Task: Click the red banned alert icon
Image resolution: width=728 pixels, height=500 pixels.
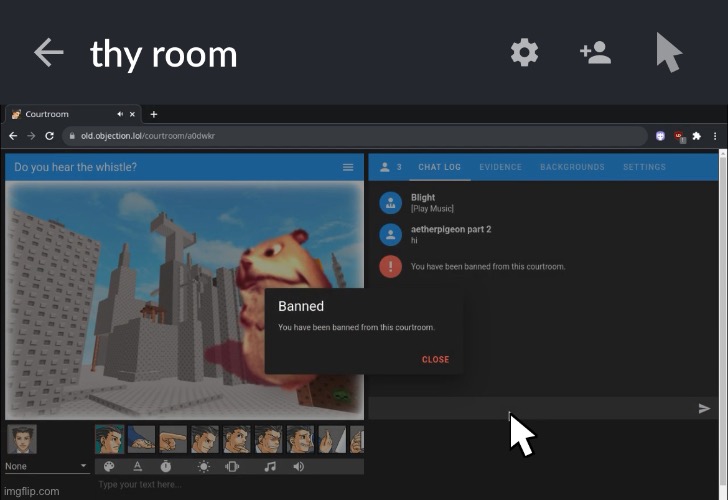Action: (390, 266)
